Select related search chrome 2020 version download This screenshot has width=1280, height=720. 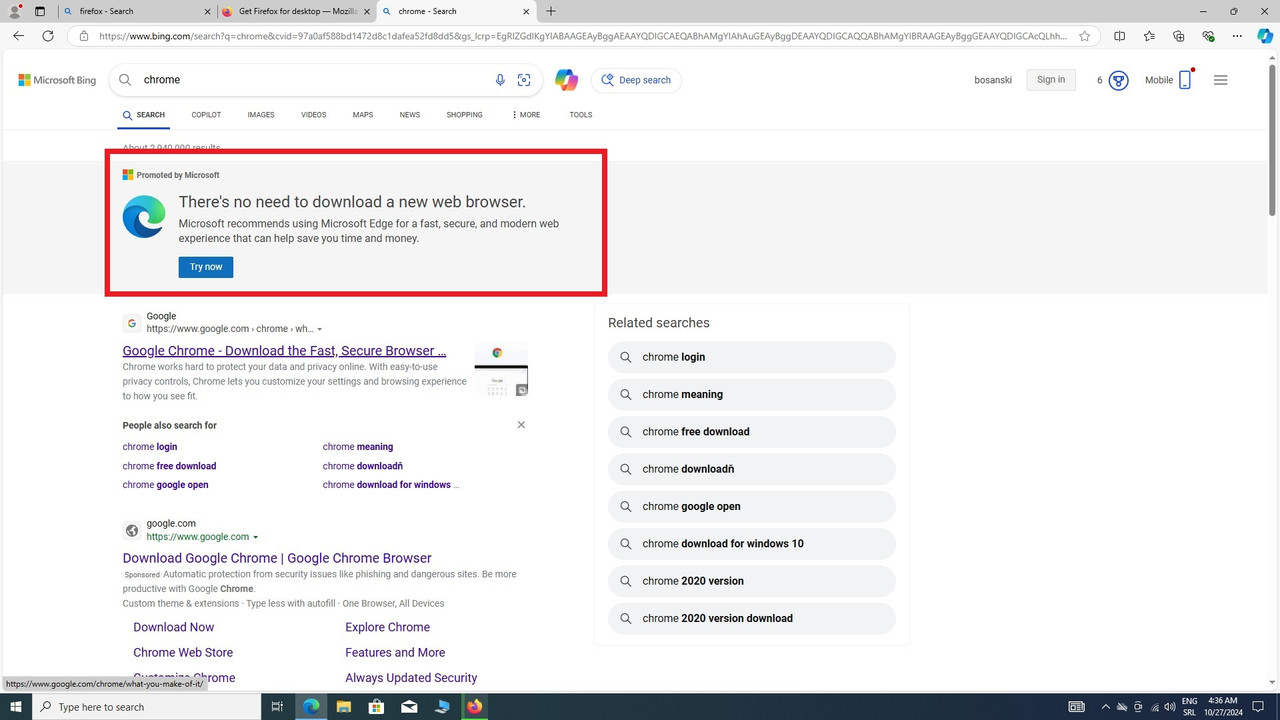coord(752,618)
